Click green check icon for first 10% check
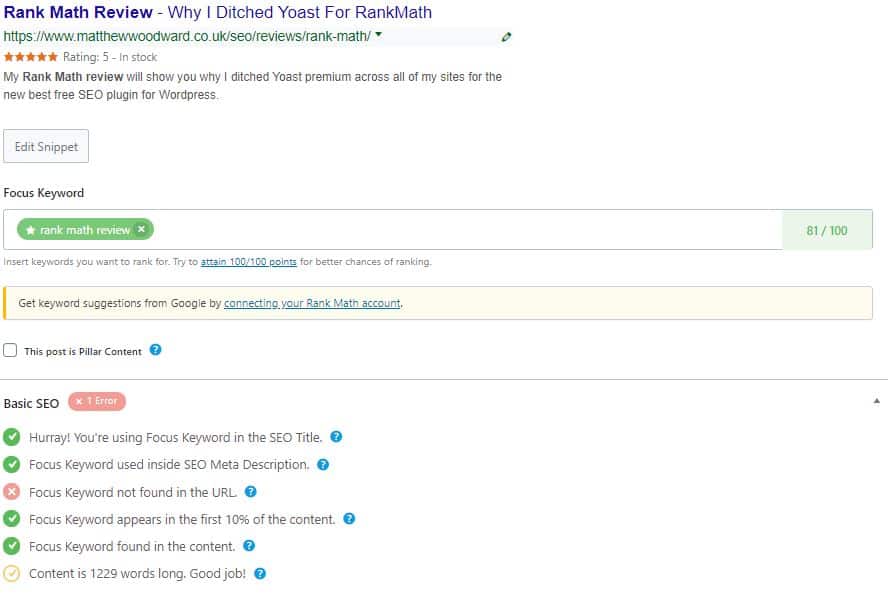888x596 pixels. (x=11, y=519)
